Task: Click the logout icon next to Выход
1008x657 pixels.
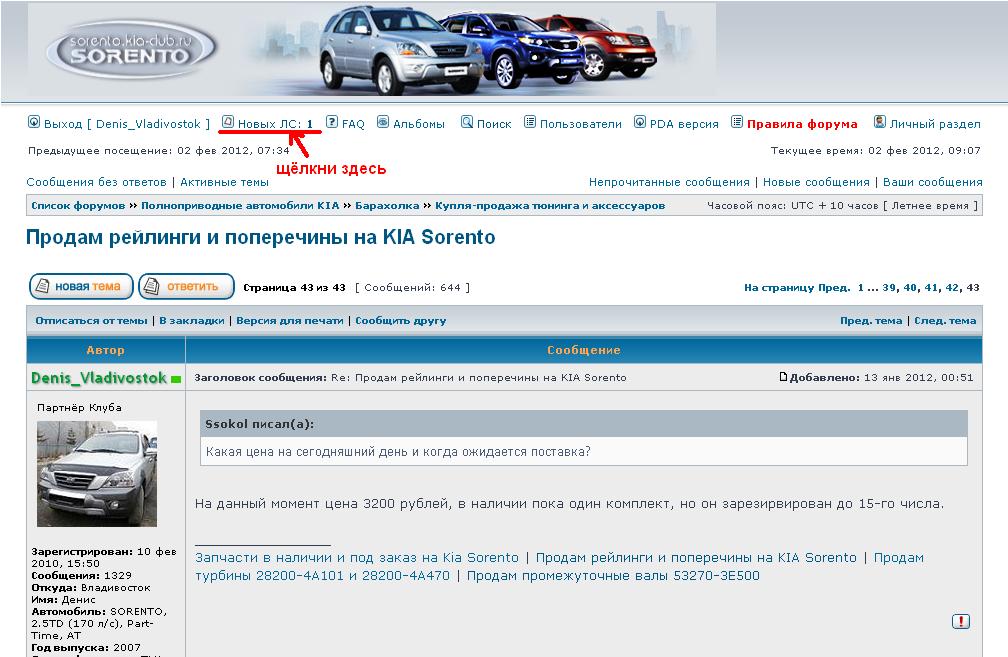Action: [x=33, y=123]
